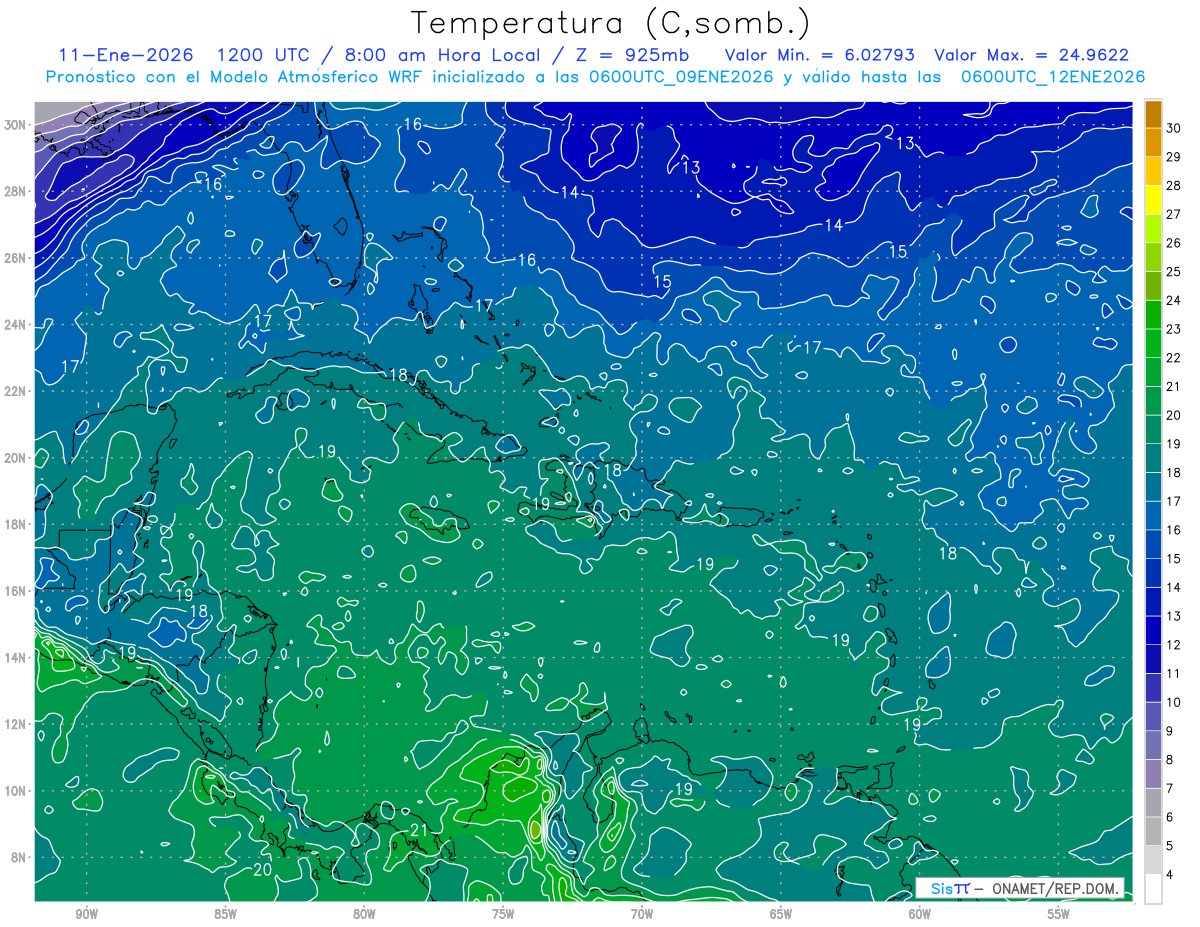
Task: Click the '21' contour label near Panama
Action: 420,830
